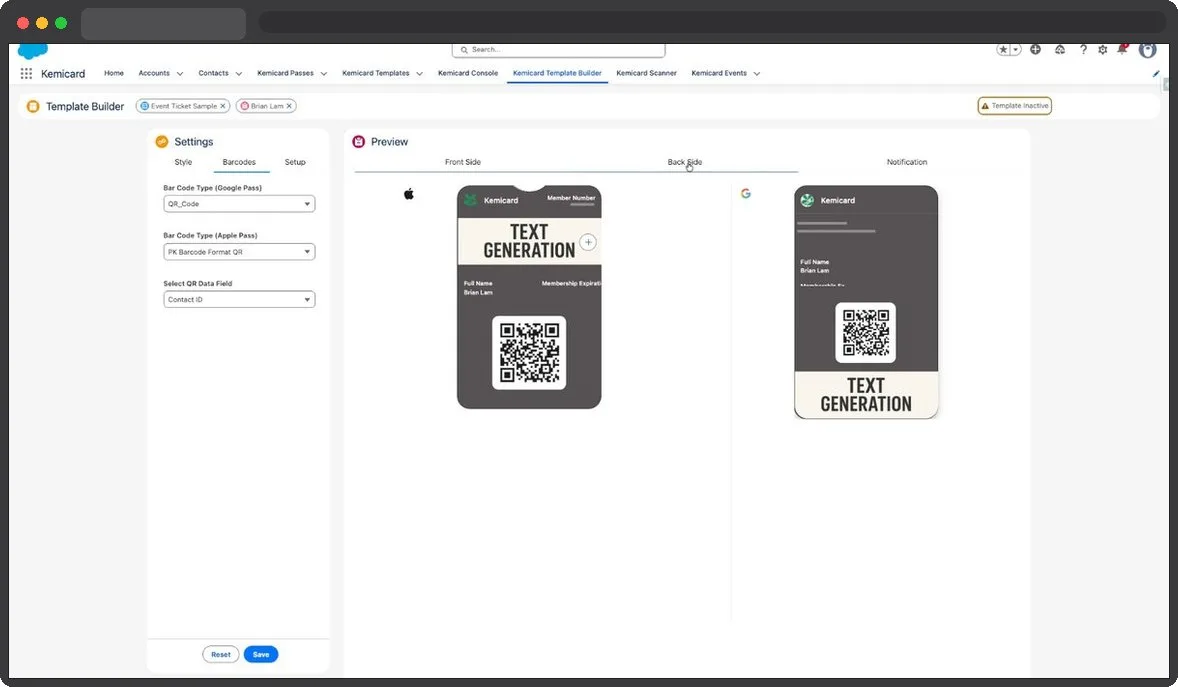
Task: Expand the Kemicard Events nav chevron
Action: [757, 74]
